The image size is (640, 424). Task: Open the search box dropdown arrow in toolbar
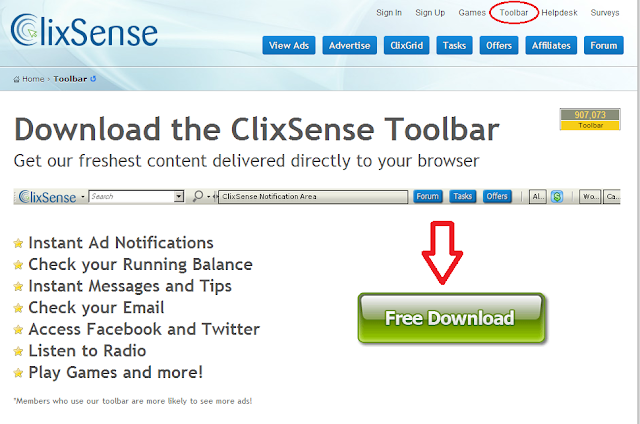(x=179, y=197)
